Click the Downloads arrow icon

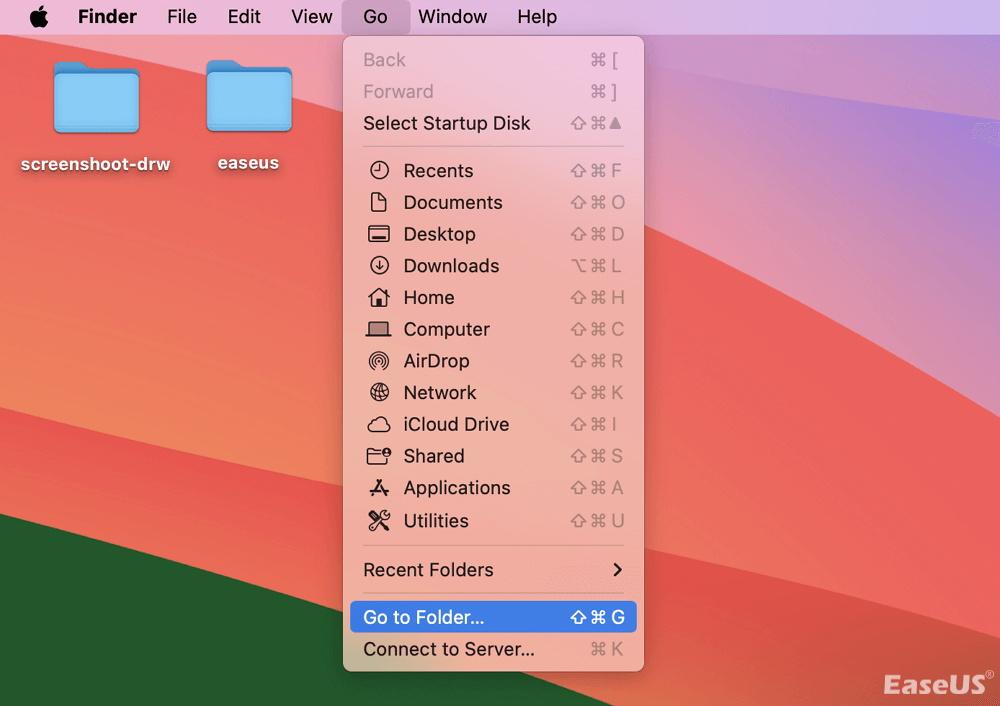(x=379, y=266)
